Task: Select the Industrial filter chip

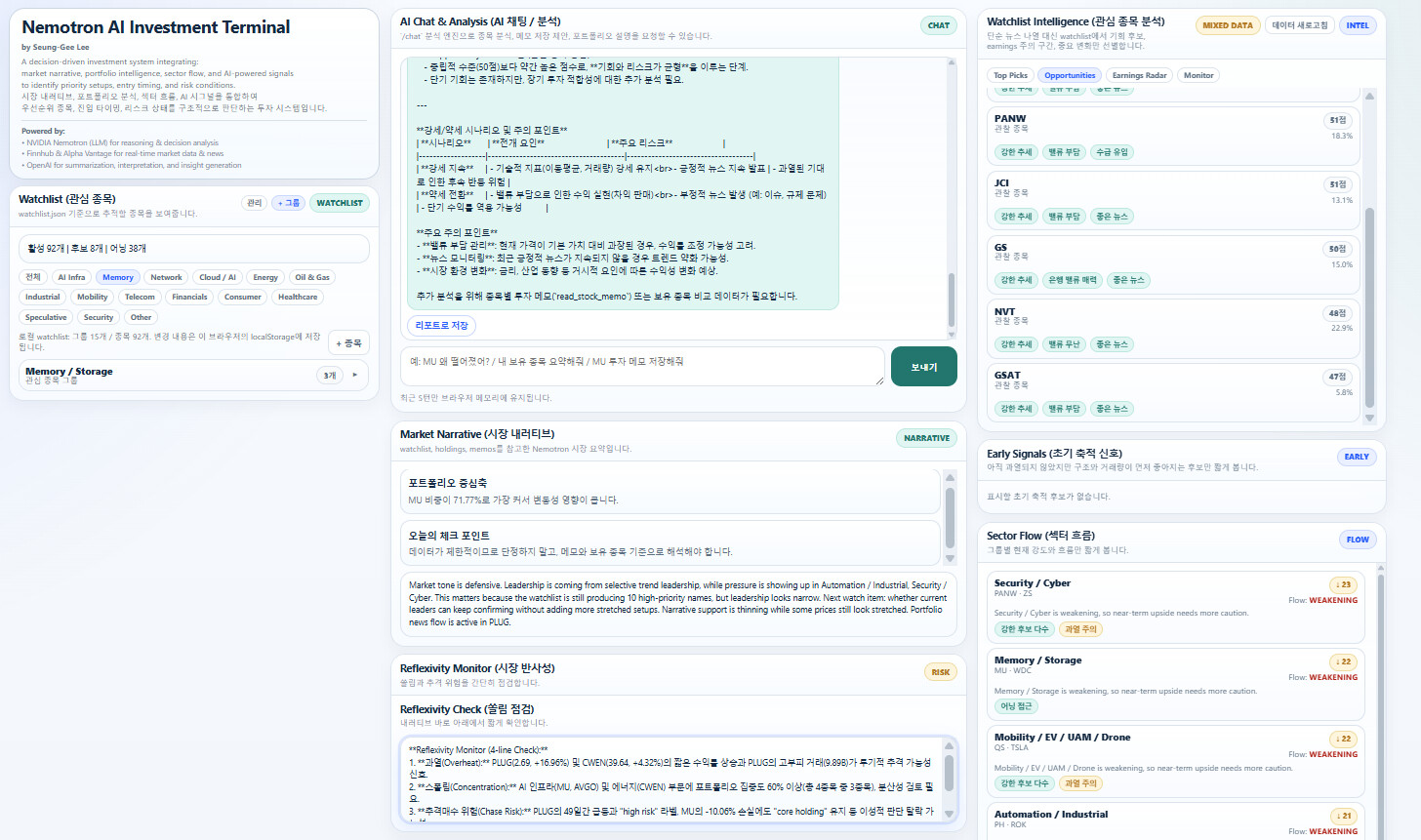Action: point(43,297)
